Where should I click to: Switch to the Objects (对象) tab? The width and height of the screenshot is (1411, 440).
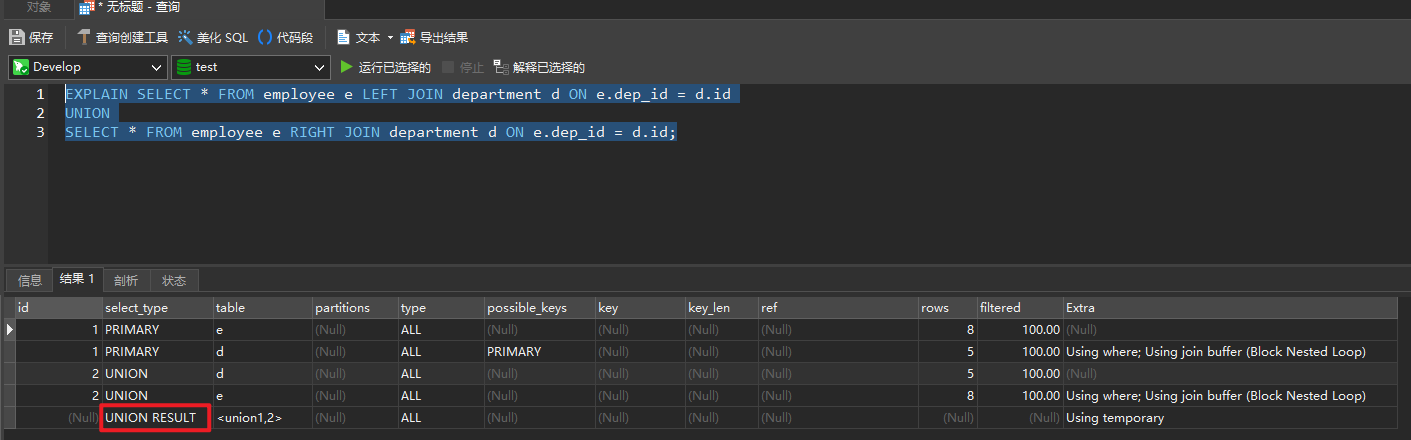39,7
